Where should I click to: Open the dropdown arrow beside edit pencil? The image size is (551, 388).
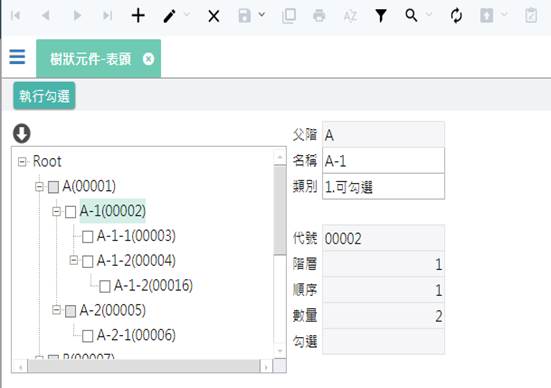coord(187,14)
